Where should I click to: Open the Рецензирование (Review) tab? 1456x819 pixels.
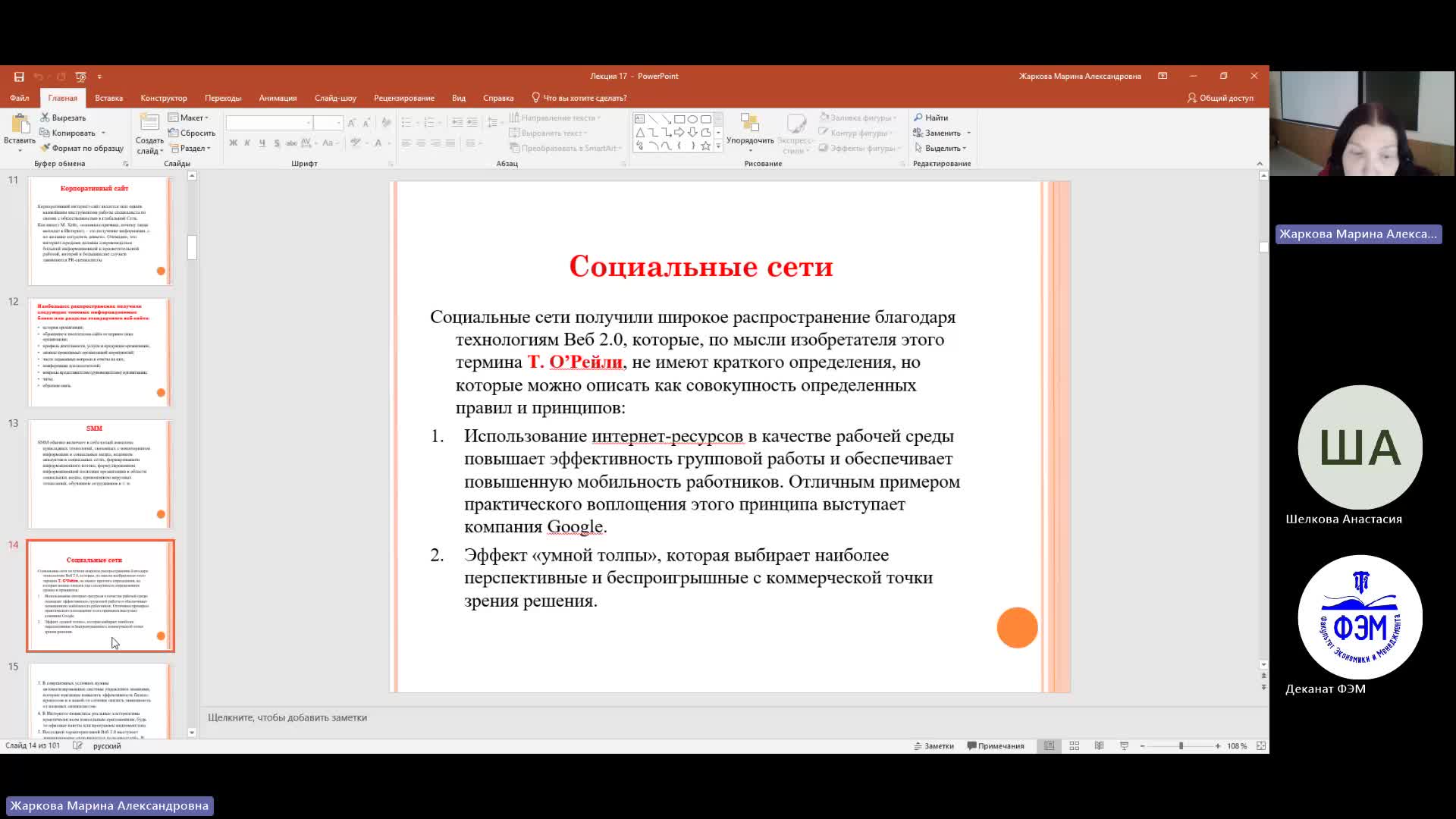point(404,98)
